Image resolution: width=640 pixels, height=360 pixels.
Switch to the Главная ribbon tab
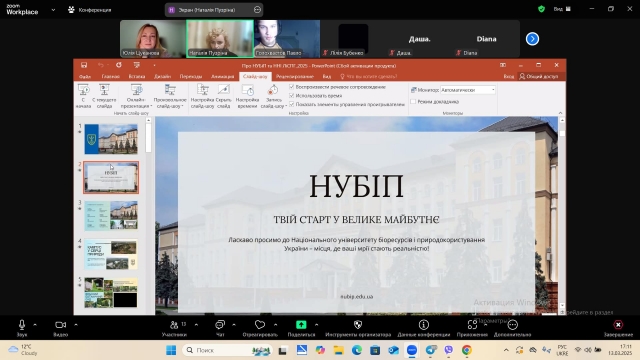[111, 76]
